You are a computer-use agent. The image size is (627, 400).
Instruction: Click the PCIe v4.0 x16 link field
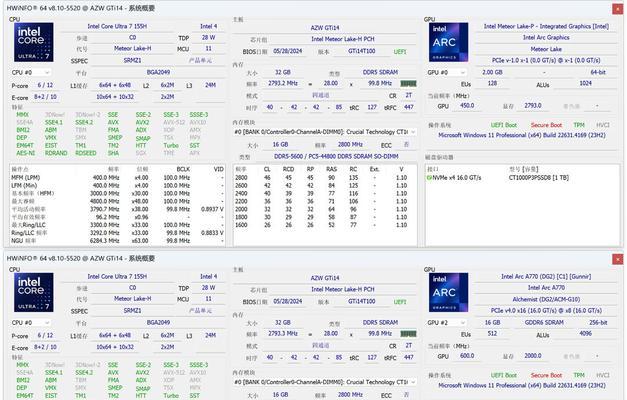tap(546, 311)
